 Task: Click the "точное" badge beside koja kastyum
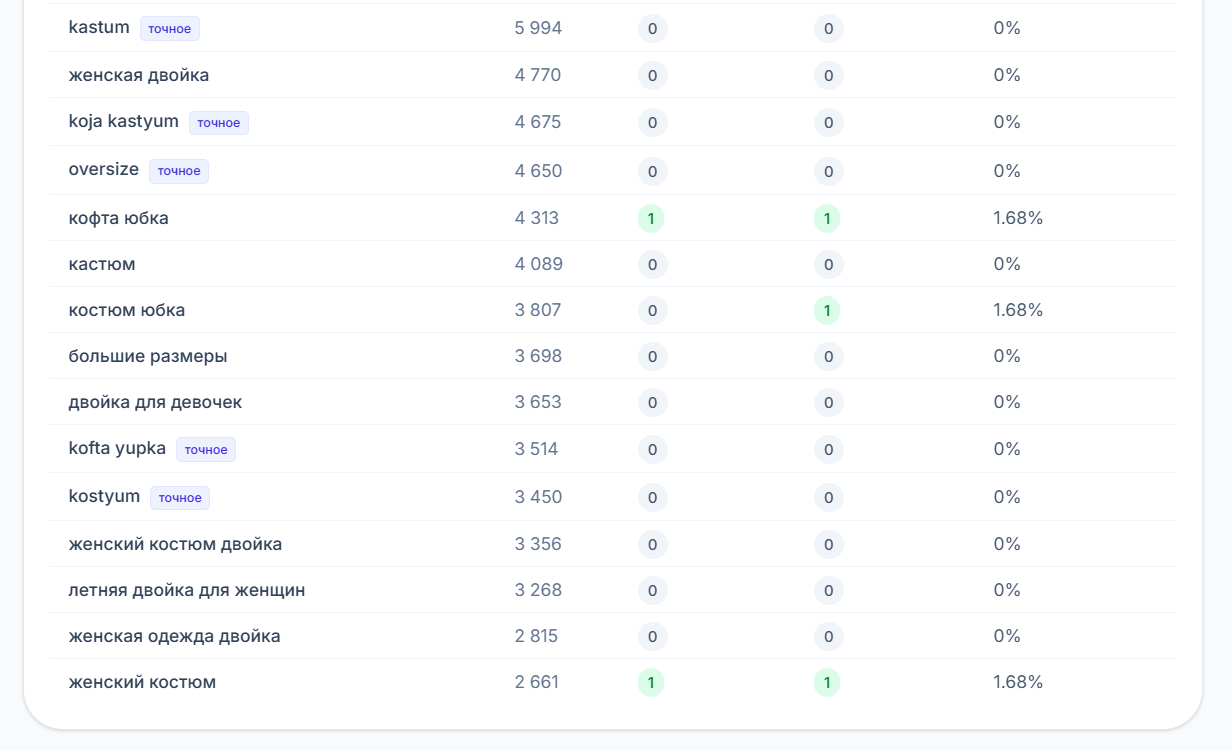219,123
